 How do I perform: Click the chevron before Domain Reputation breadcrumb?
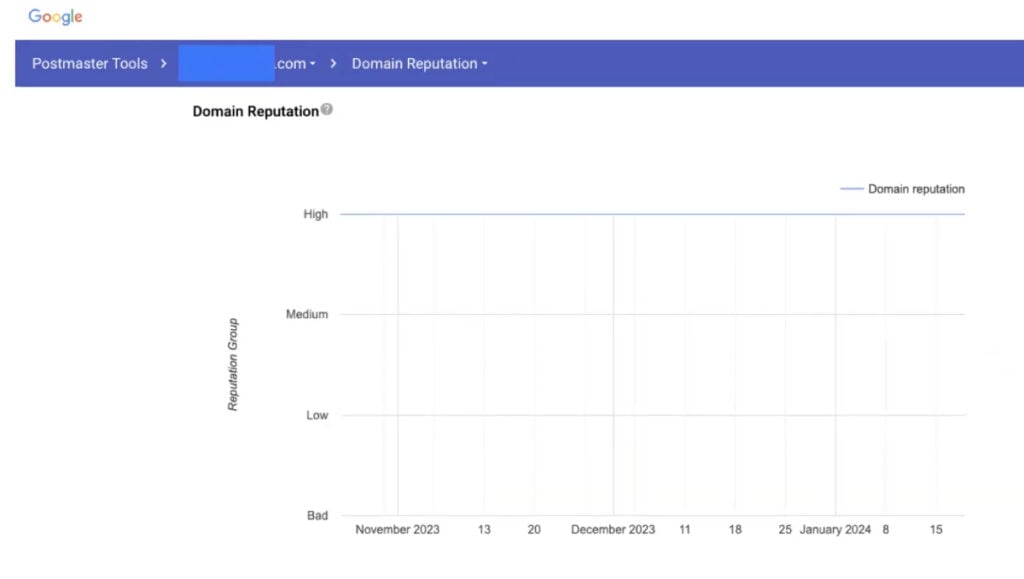point(333,63)
